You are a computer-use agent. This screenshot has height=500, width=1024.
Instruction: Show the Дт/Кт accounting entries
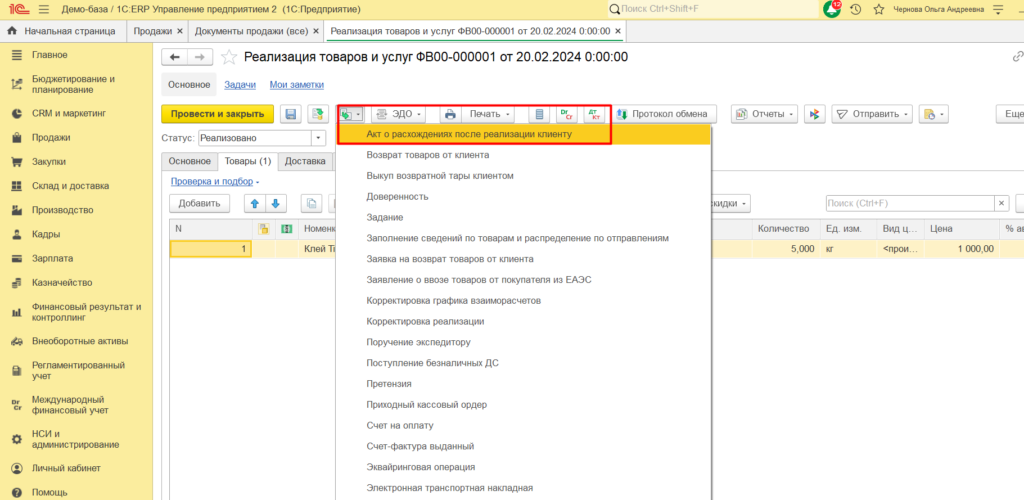pyautogui.click(x=594, y=114)
